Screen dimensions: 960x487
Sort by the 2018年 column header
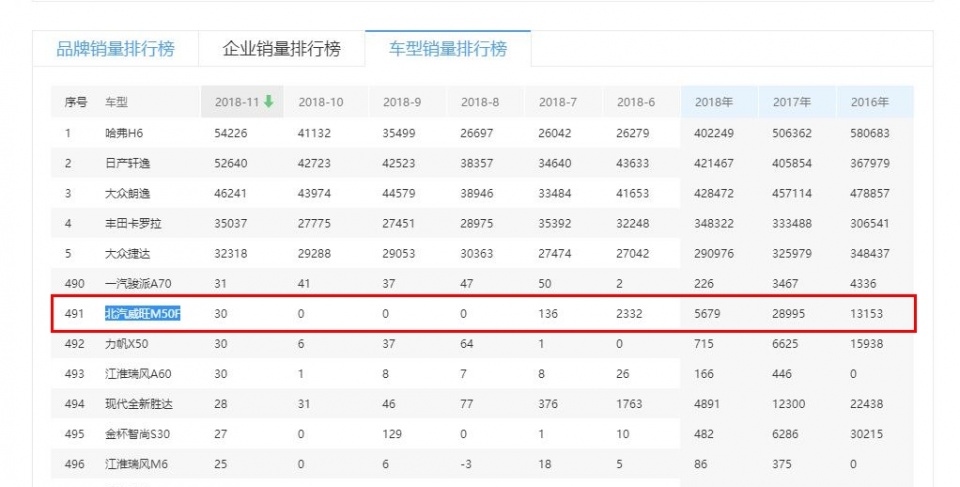(713, 102)
